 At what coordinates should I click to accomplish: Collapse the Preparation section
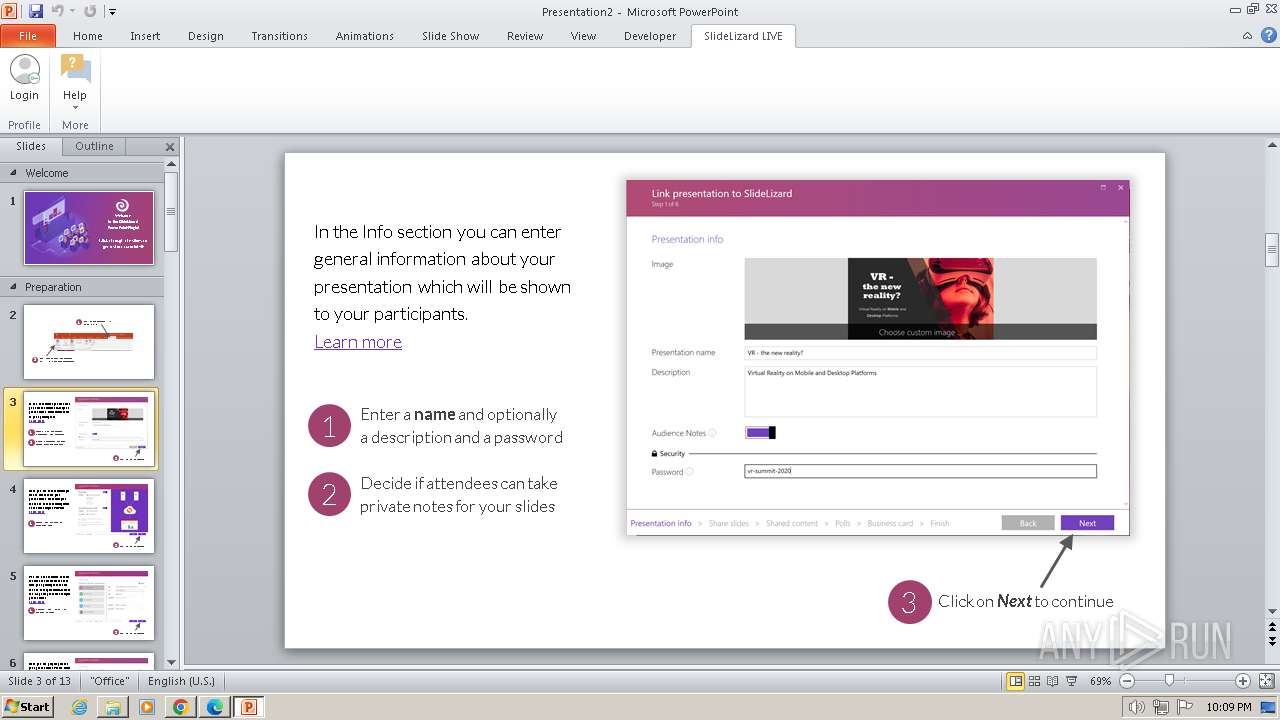tap(13, 287)
